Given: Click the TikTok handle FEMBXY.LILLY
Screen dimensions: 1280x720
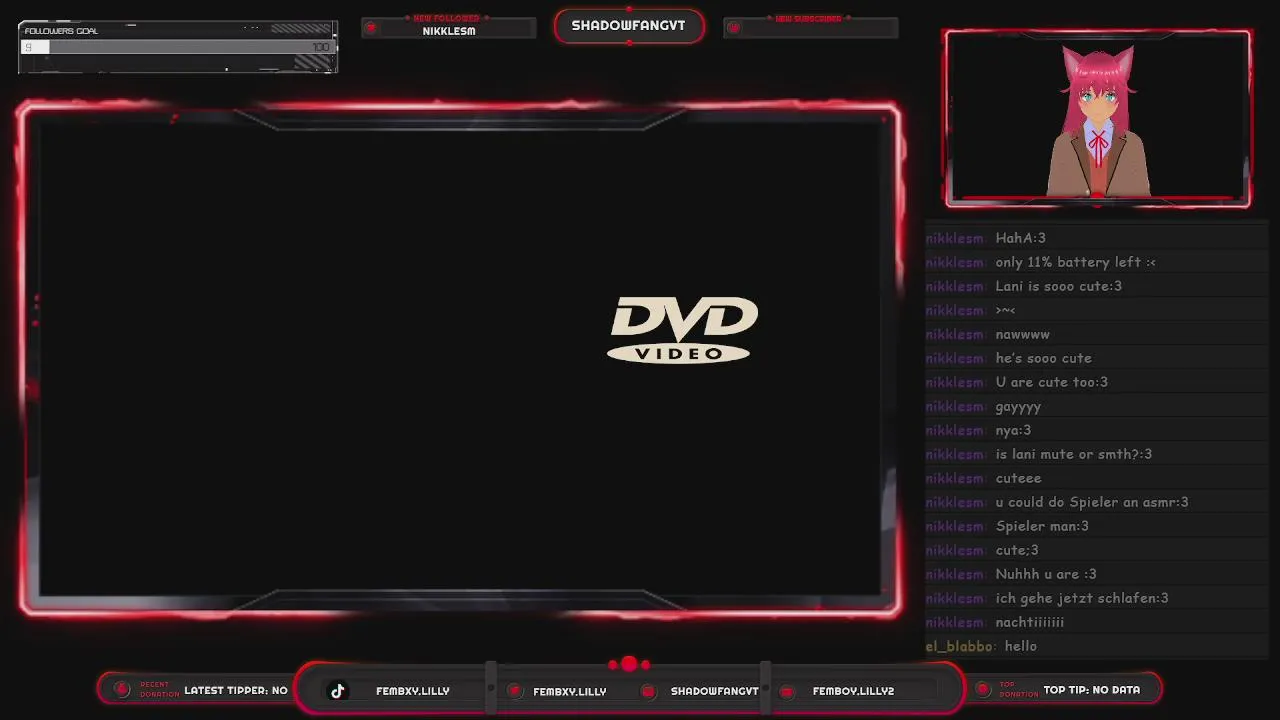Looking at the screenshot, I should click(x=412, y=691).
